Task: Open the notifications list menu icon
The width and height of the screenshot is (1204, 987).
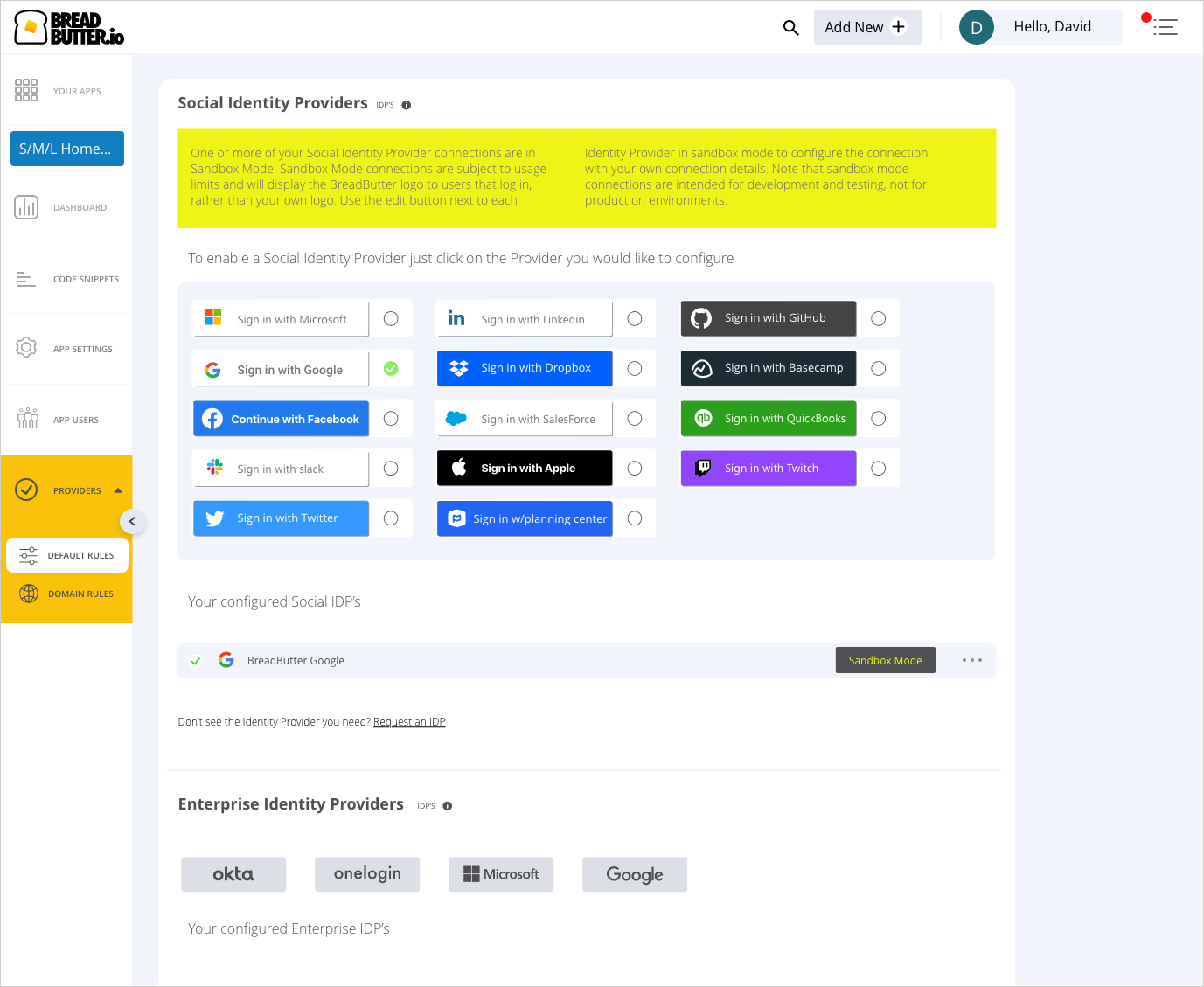Action: click(x=1165, y=27)
